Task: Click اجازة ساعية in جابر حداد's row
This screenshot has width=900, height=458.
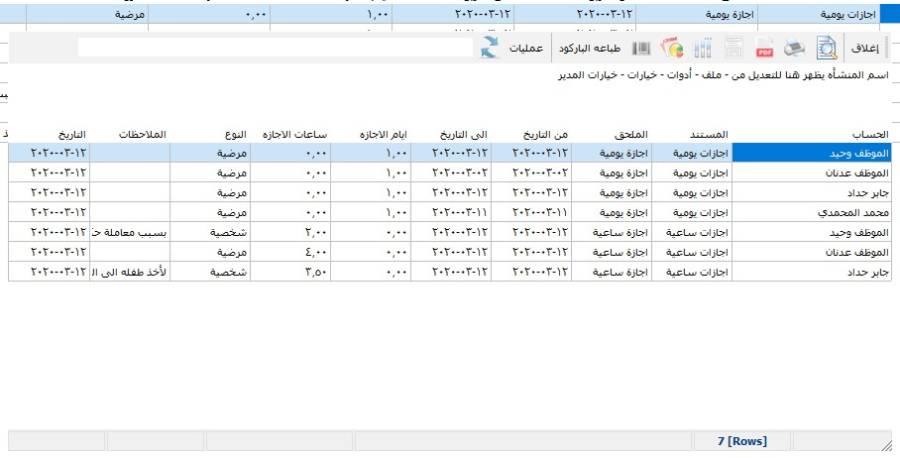Action: pyautogui.click(x=612, y=273)
